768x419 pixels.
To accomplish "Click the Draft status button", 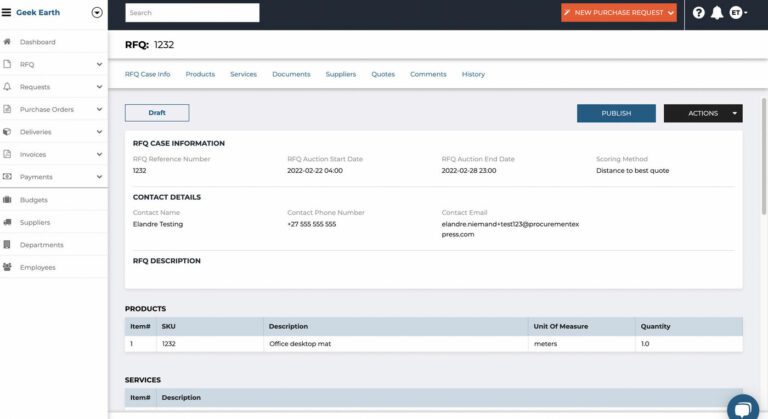I will pos(157,113).
